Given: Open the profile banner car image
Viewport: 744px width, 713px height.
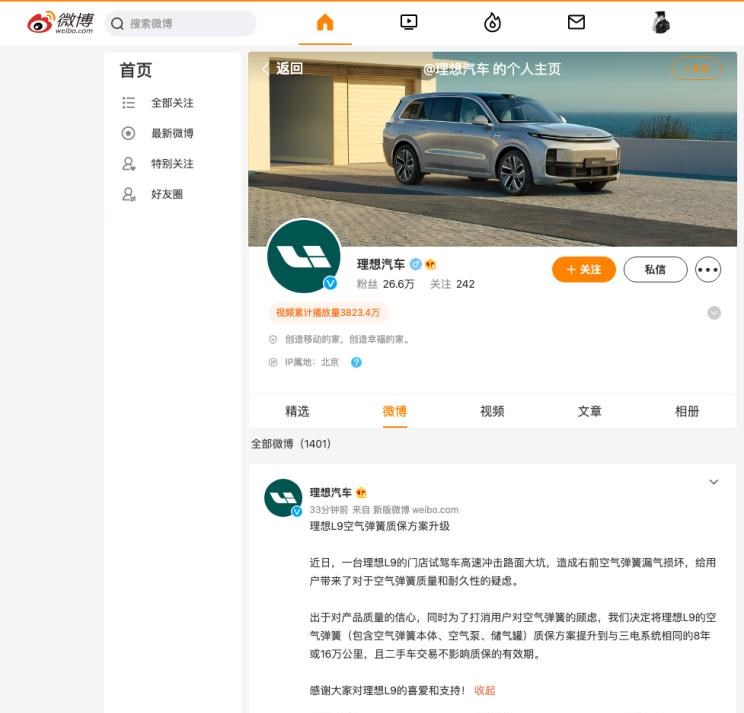Looking at the screenshot, I should pyautogui.click(x=493, y=149).
